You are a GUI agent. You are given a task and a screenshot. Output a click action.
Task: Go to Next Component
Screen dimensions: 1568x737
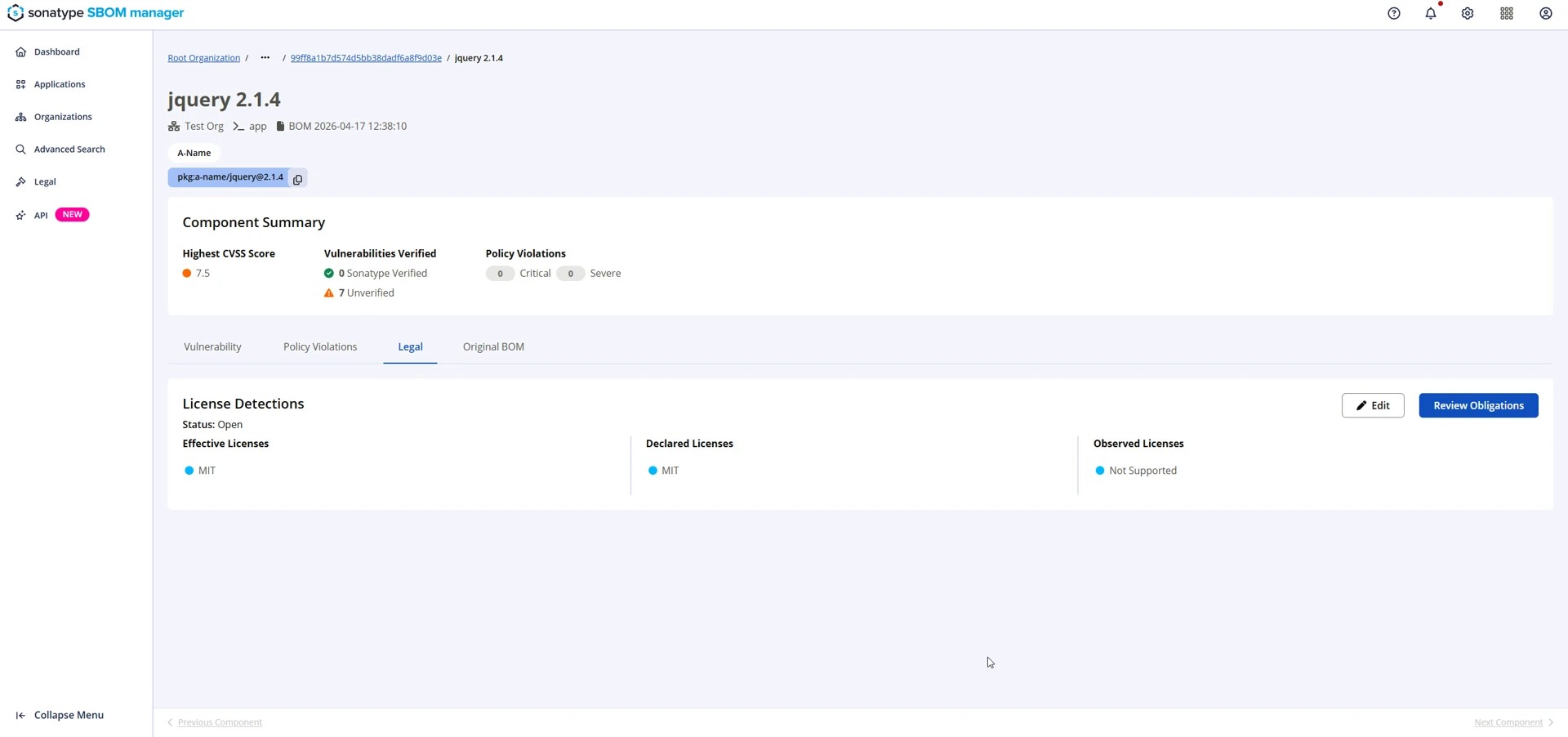[1513, 722]
